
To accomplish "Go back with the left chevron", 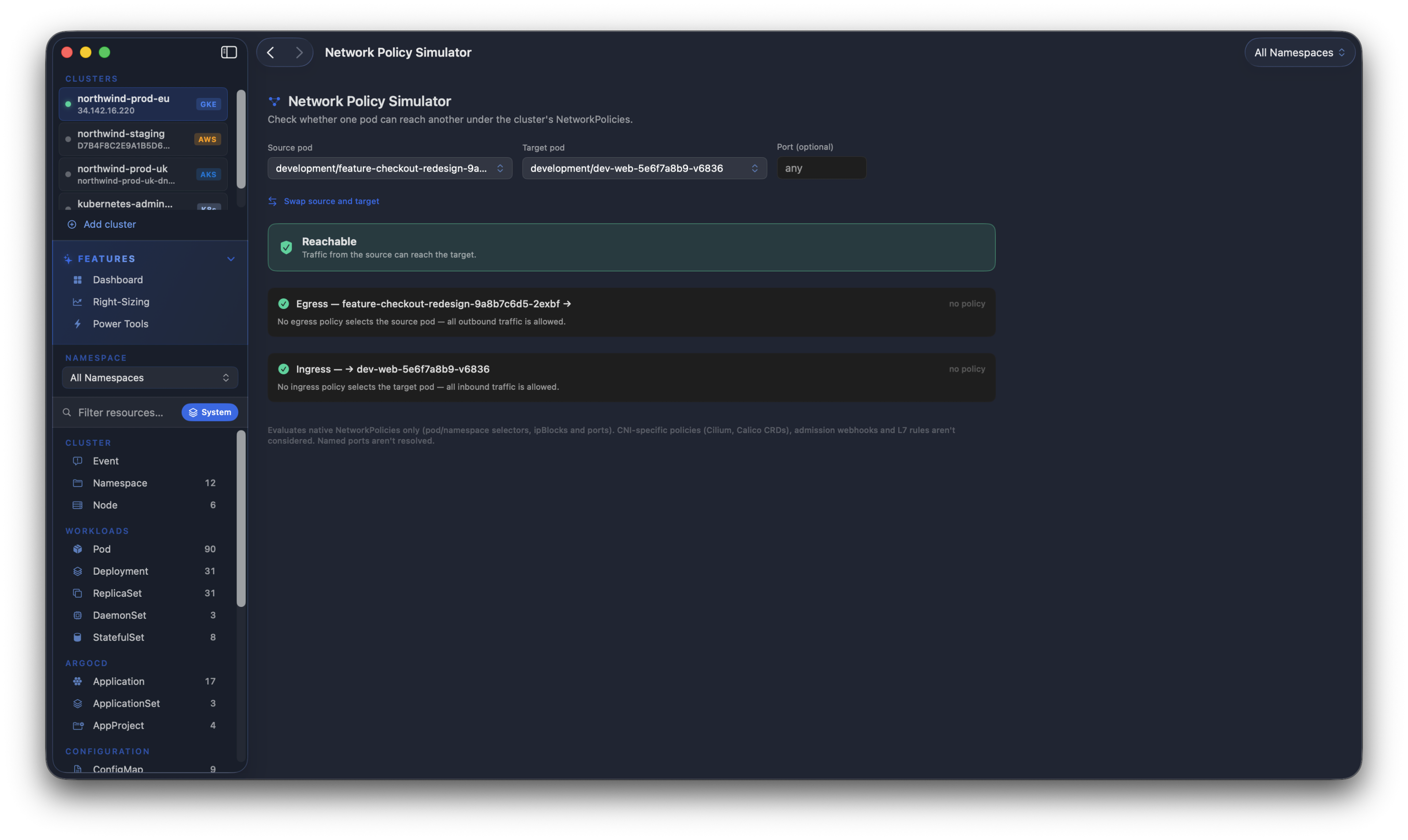I will pos(271,52).
